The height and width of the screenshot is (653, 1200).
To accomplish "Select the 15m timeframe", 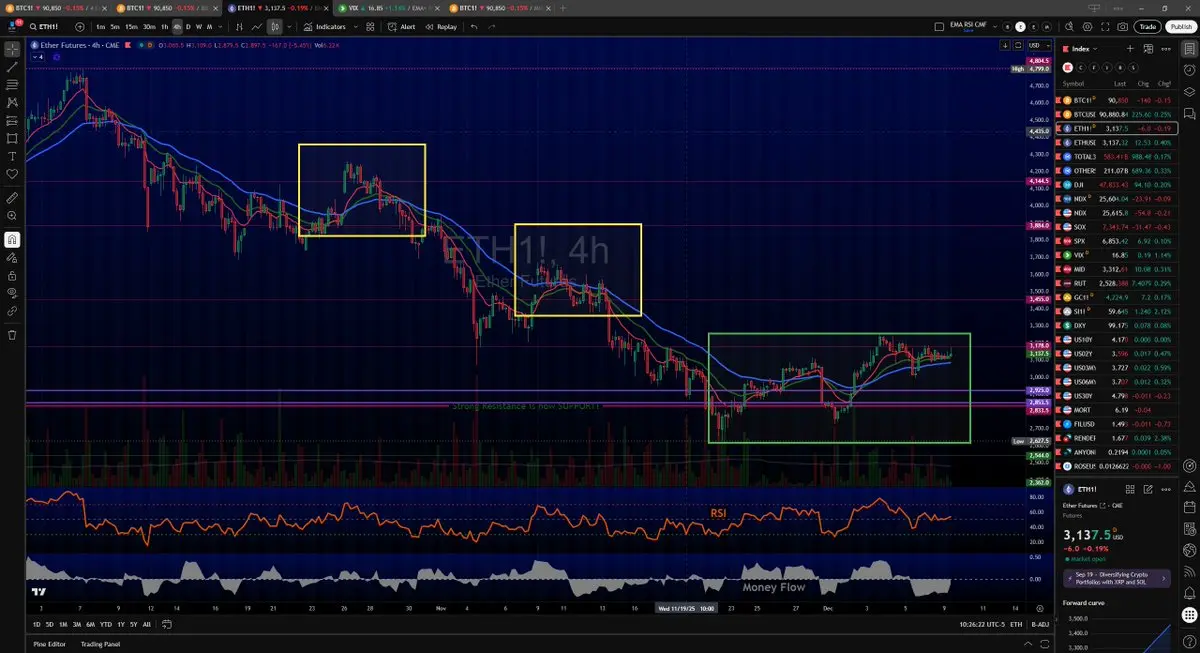I will [132, 27].
